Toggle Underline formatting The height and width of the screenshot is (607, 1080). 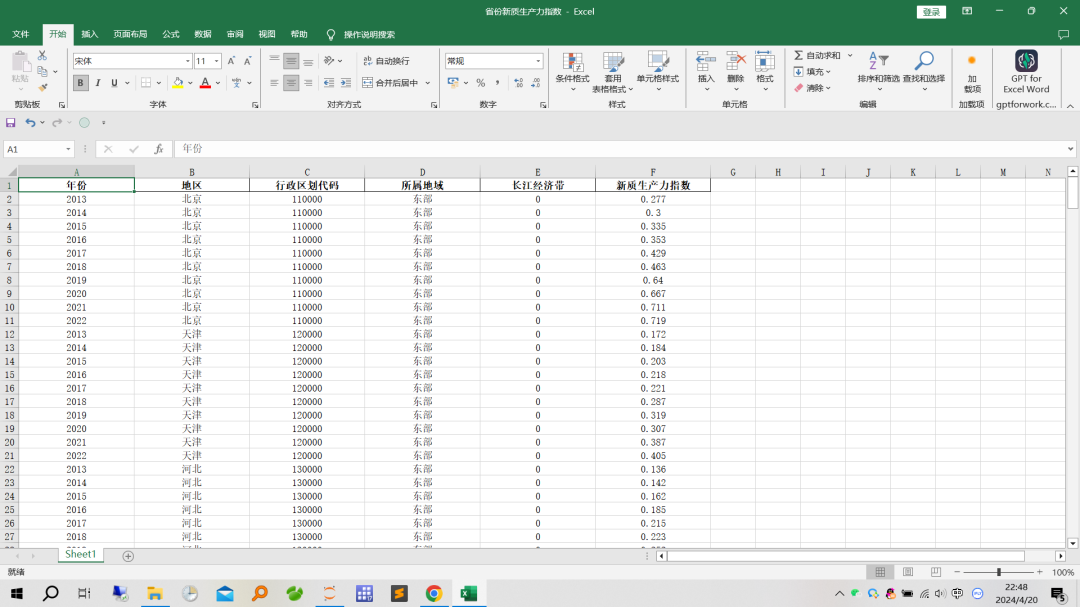pos(114,83)
